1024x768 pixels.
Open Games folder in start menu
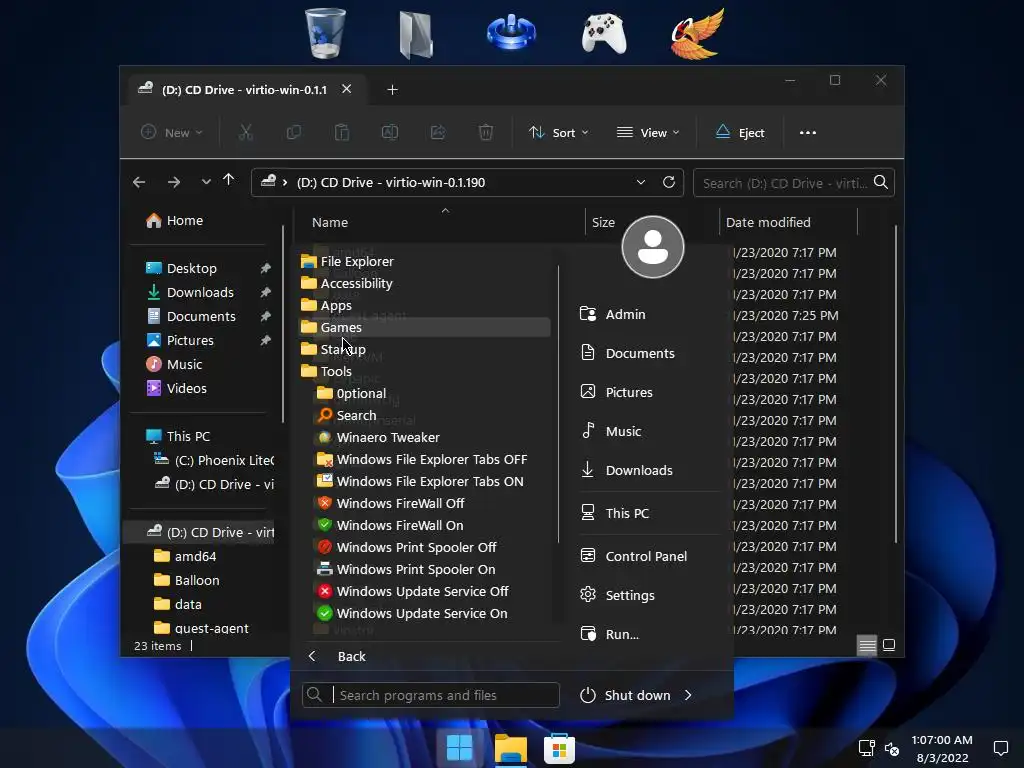click(x=424, y=327)
